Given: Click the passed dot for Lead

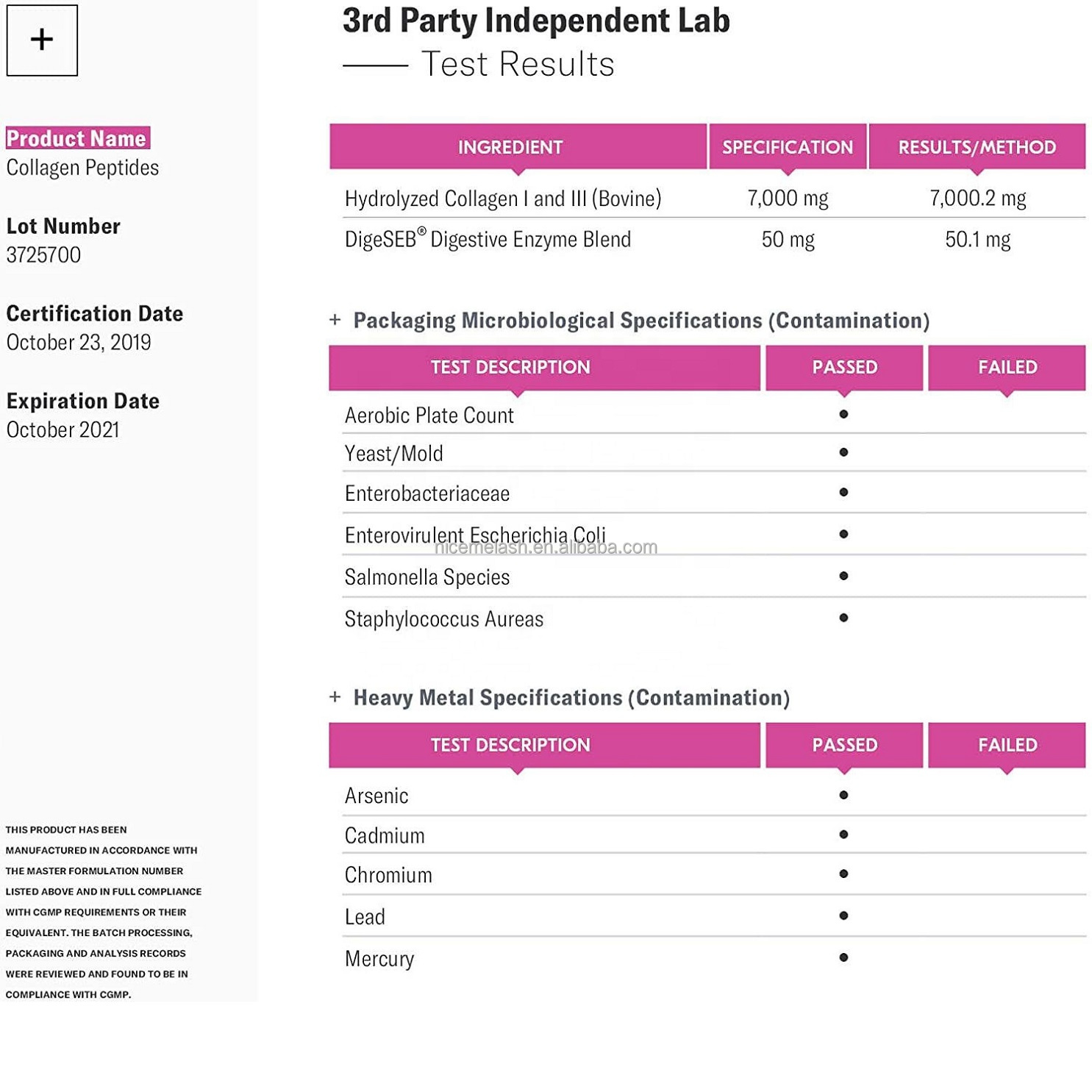Looking at the screenshot, I should 843,916.
